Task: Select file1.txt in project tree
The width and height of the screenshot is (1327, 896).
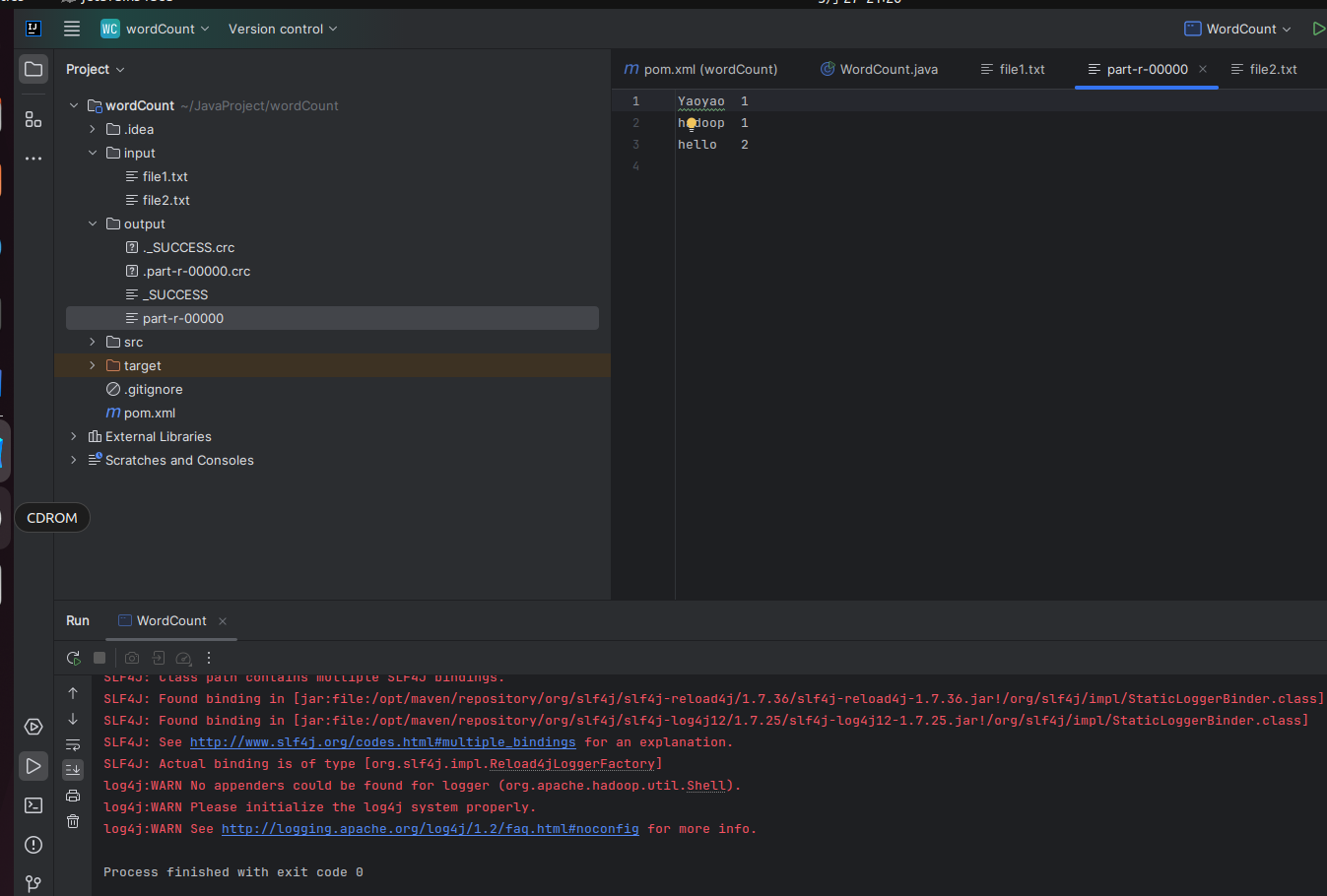Action: click(x=165, y=176)
